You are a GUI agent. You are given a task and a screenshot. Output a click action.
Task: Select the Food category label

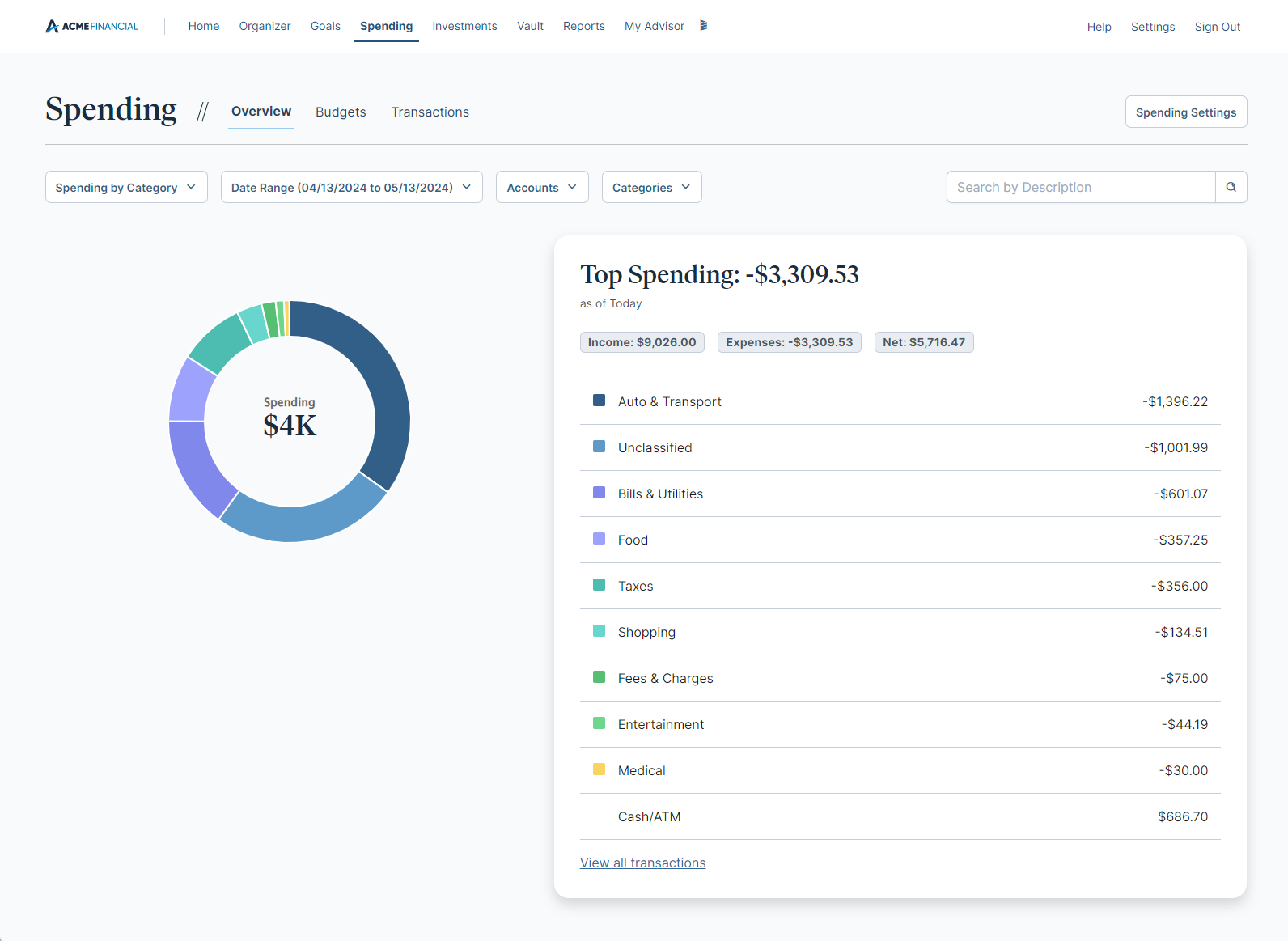(x=633, y=540)
